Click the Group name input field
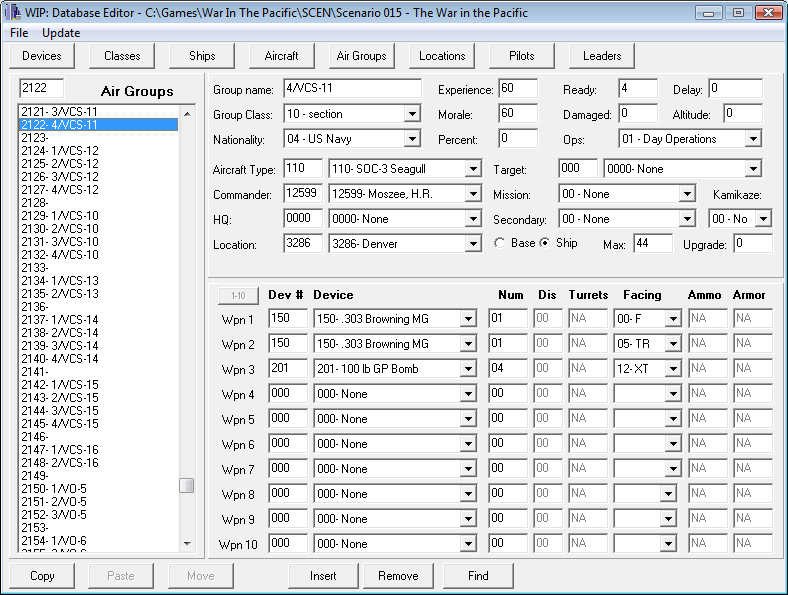 click(x=351, y=89)
